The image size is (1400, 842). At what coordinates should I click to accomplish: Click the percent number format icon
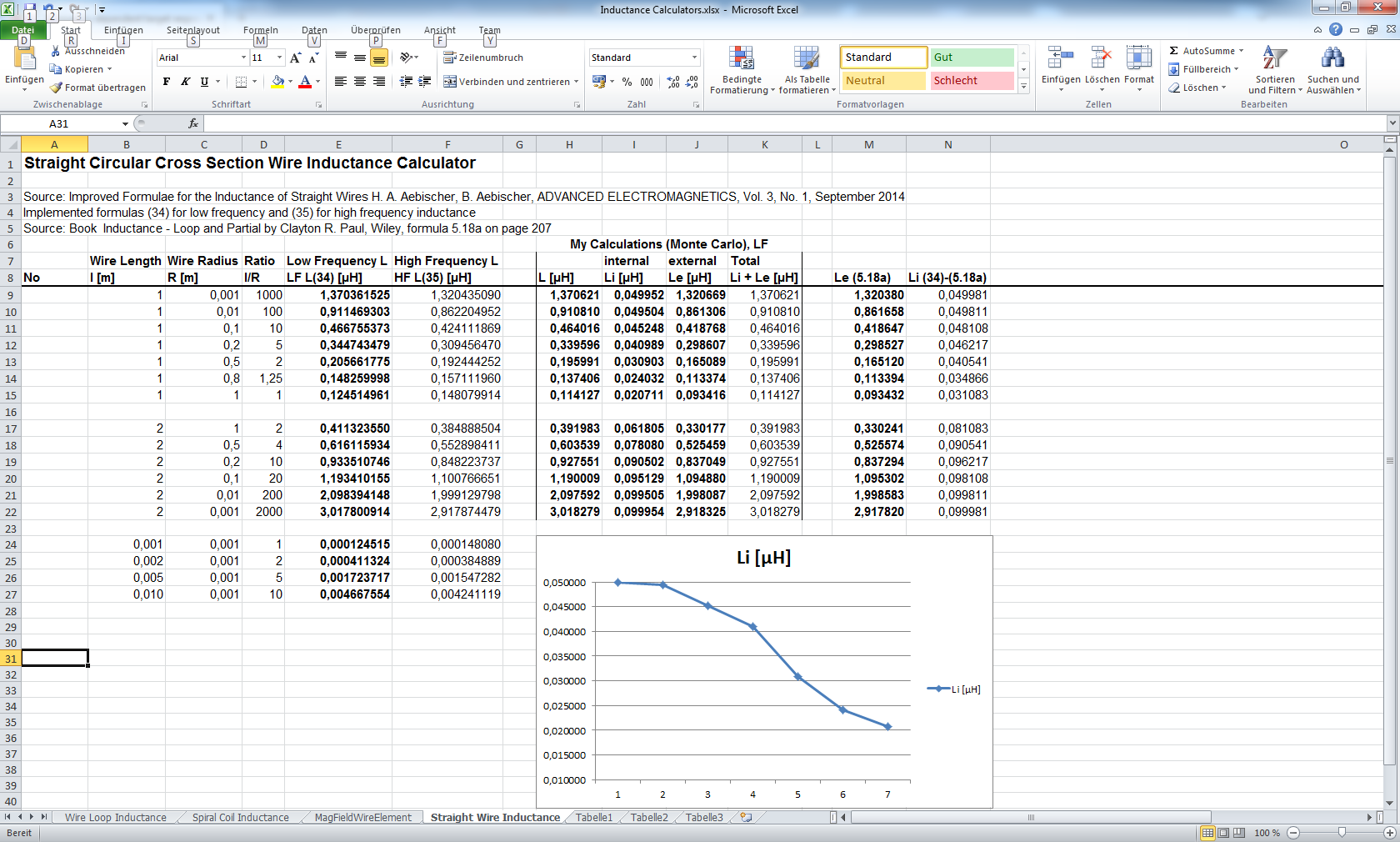click(627, 82)
